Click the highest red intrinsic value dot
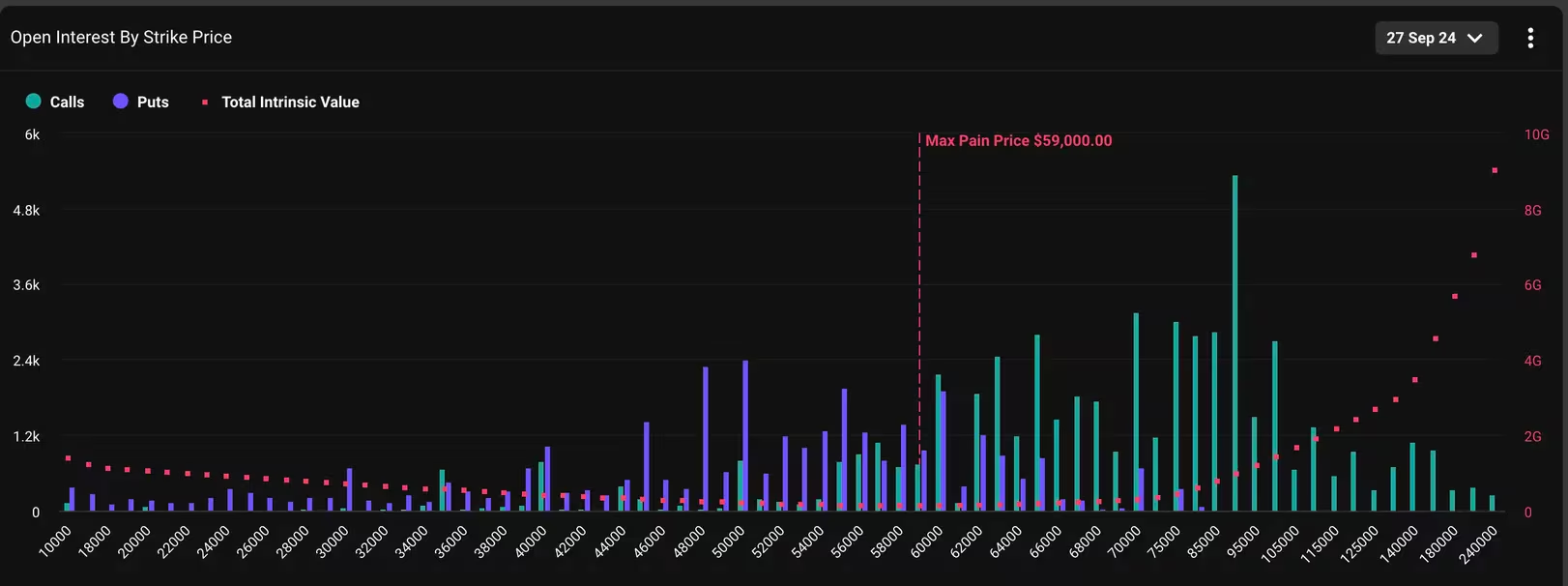The image size is (1568, 586). tap(1495, 170)
